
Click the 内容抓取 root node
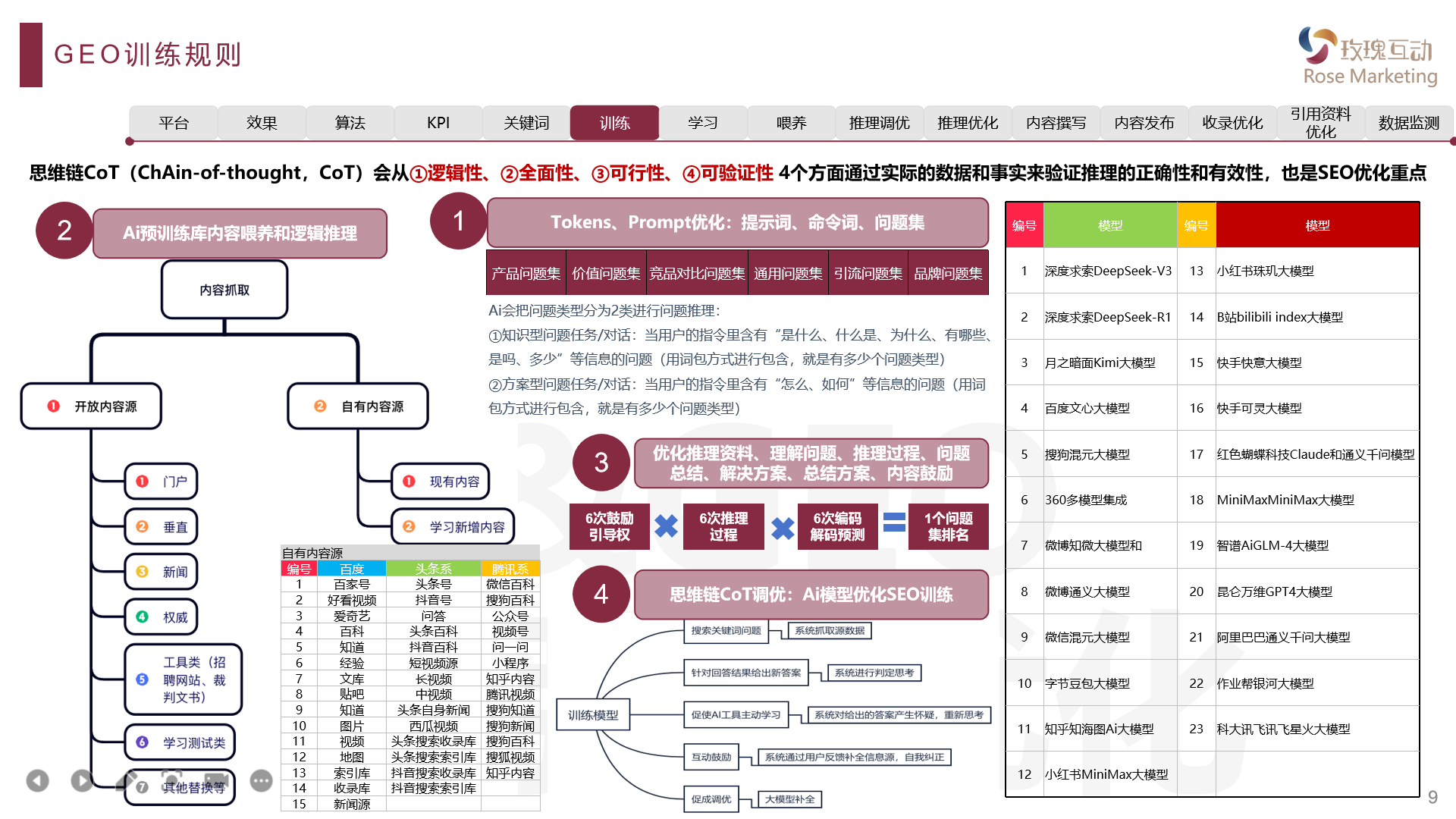point(224,290)
